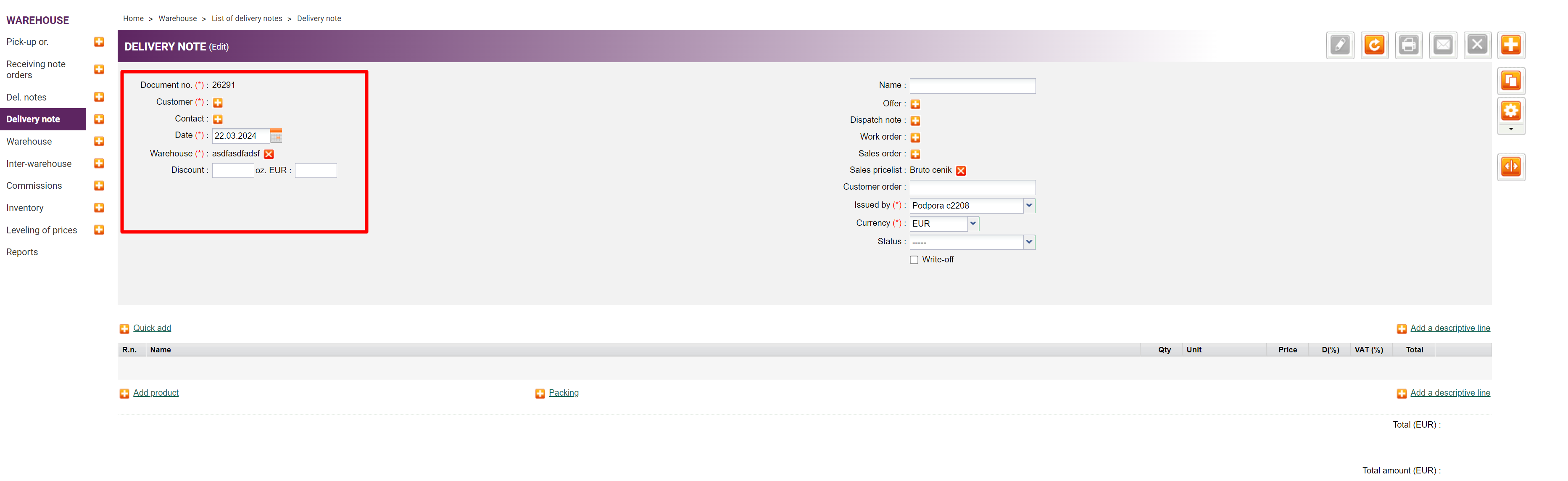1568x481 pixels.
Task: Expand the Currency EUR dropdown
Action: pos(972,223)
